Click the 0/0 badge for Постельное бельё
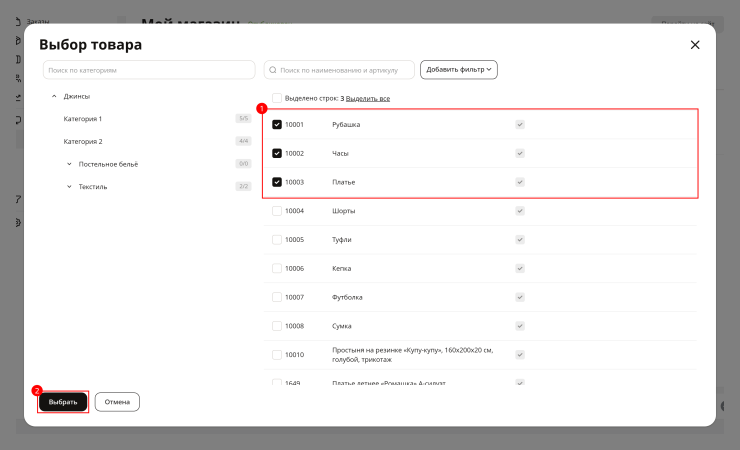 click(x=244, y=164)
